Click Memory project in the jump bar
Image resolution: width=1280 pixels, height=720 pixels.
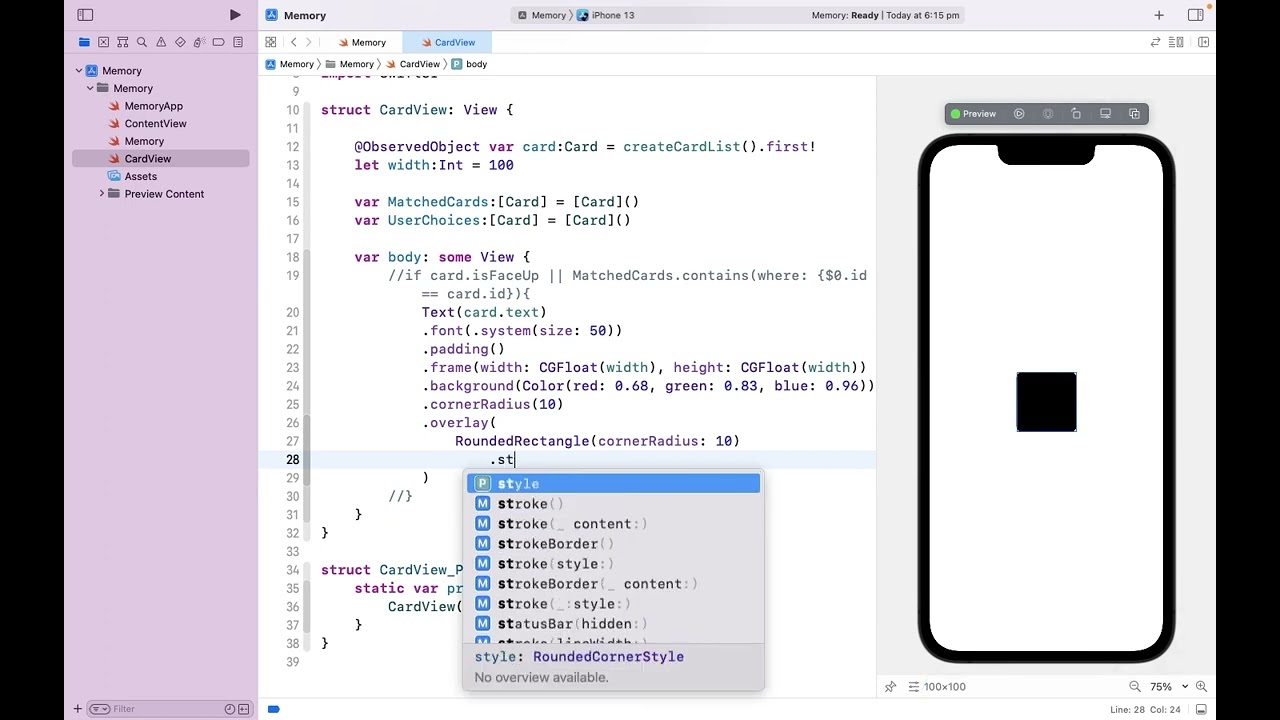[290, 64]
